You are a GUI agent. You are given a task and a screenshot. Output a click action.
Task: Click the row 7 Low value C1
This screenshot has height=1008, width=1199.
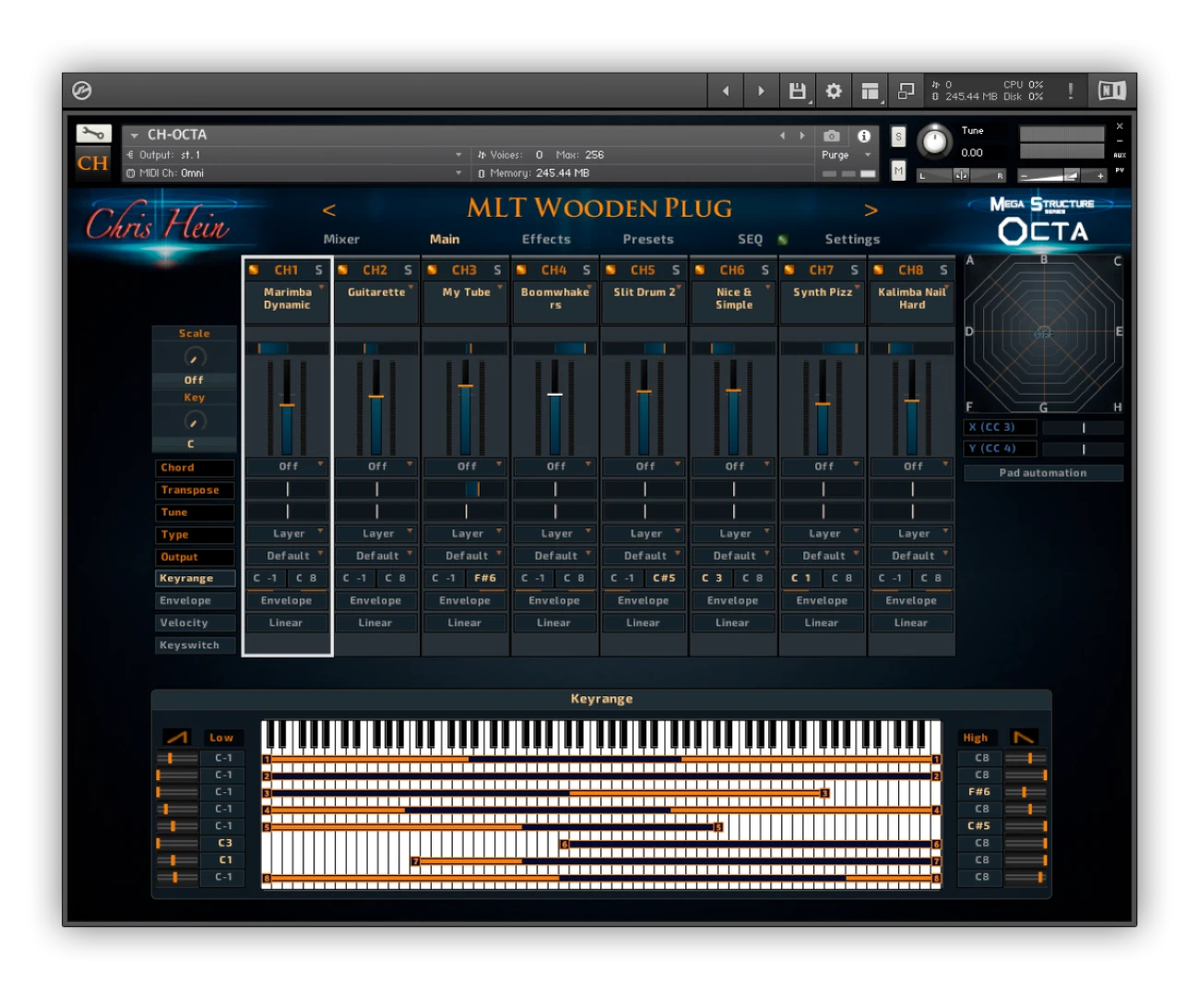coord(224,860)
